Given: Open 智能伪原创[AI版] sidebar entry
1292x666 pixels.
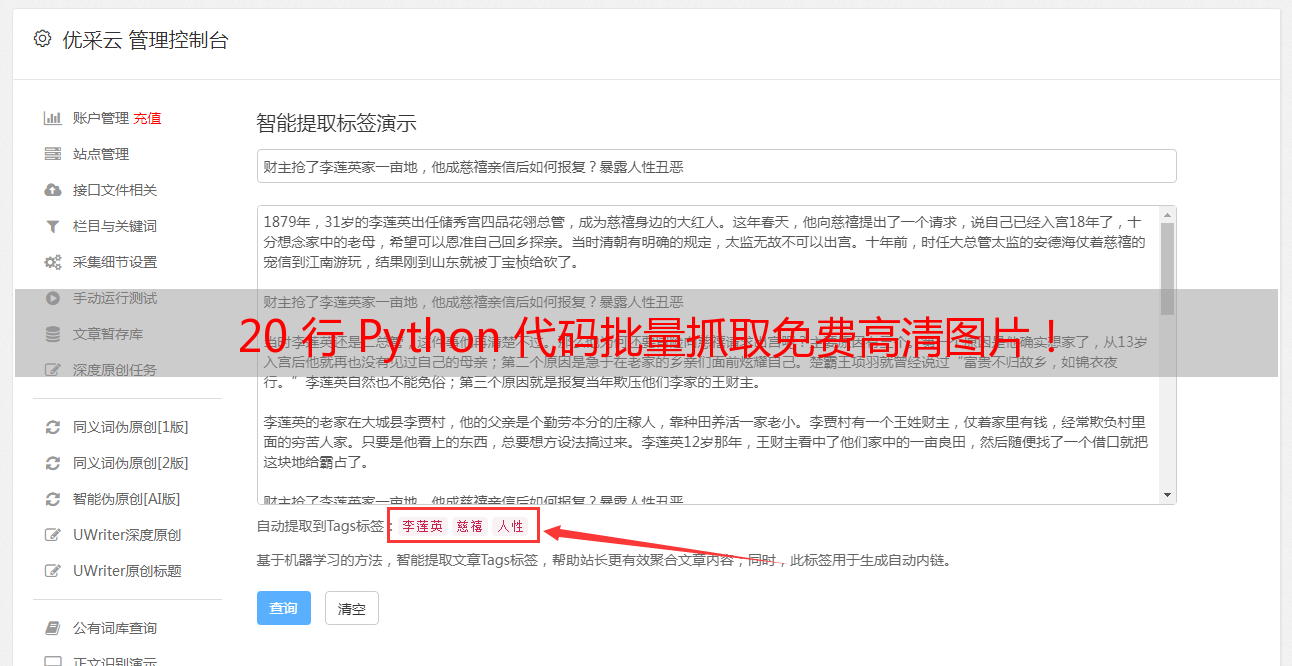Looking at the screenshot, I should click(126, 499).
